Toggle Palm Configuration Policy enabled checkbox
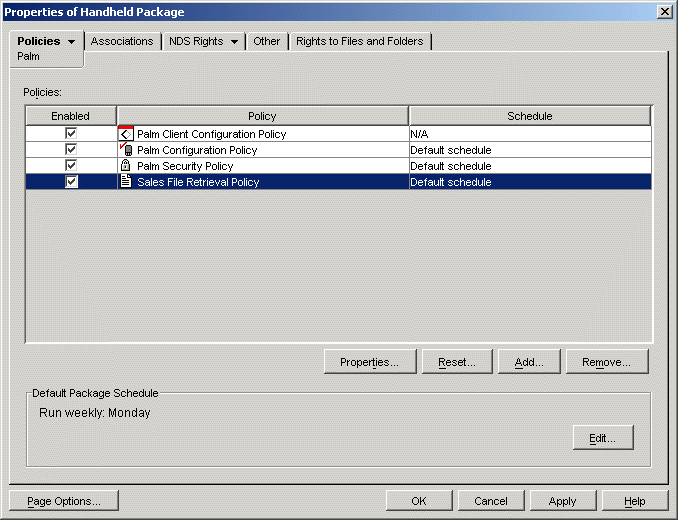The image size is (678, 520). point(71,150)
